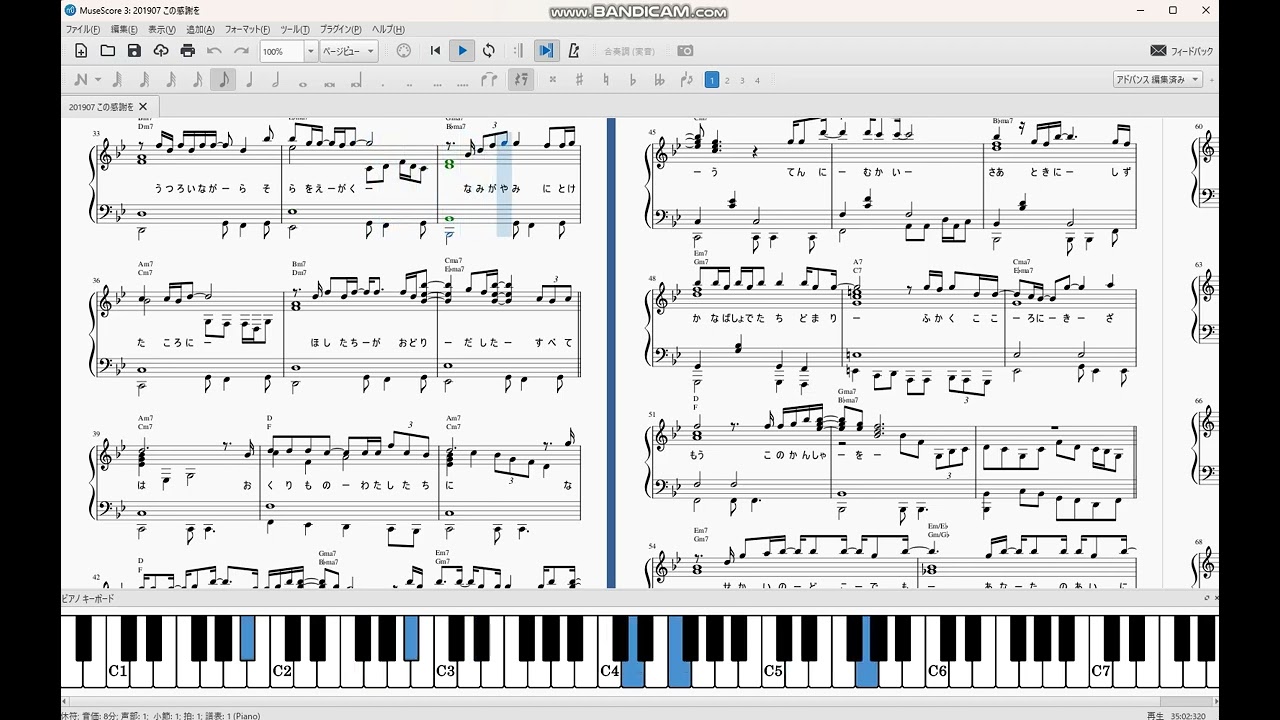Click the フィードバック feedback button
1280x720 pixels.
tap(1182, 51)
